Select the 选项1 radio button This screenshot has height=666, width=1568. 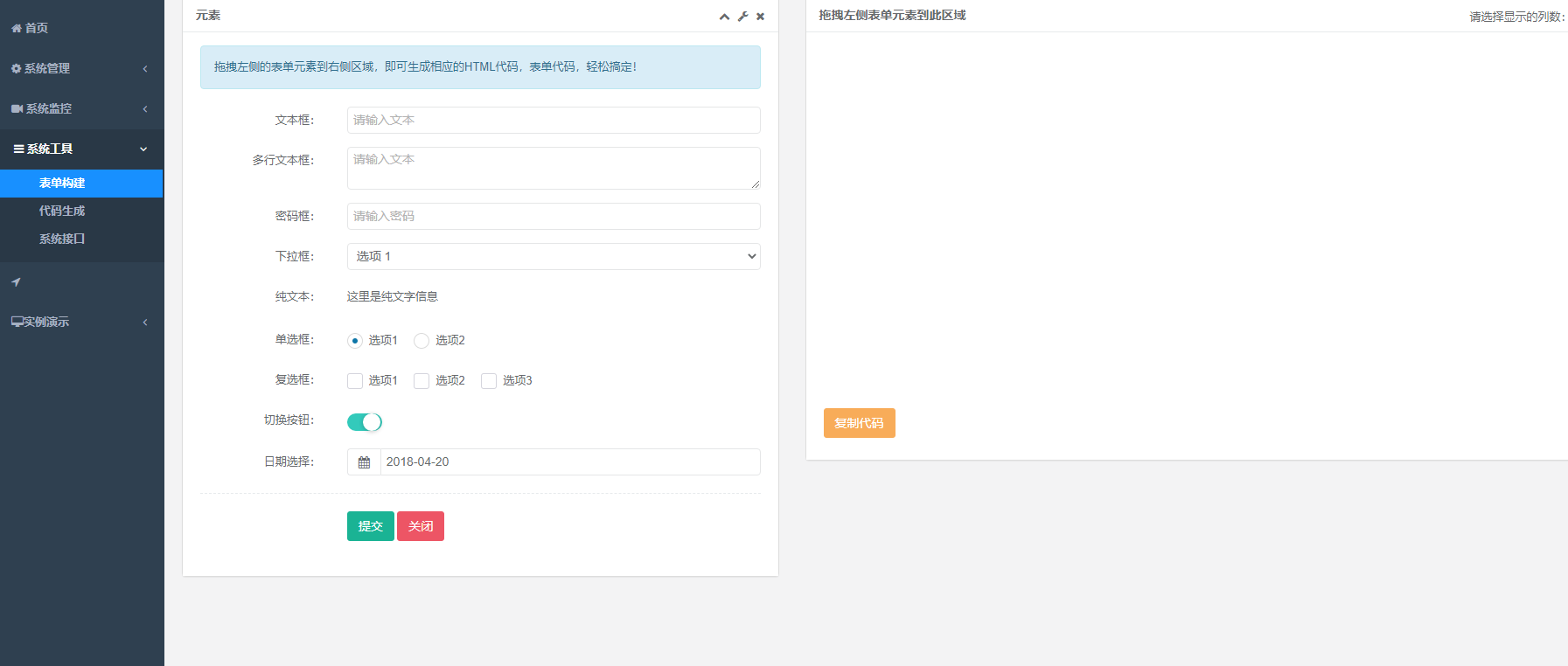(x=355, y=341)
